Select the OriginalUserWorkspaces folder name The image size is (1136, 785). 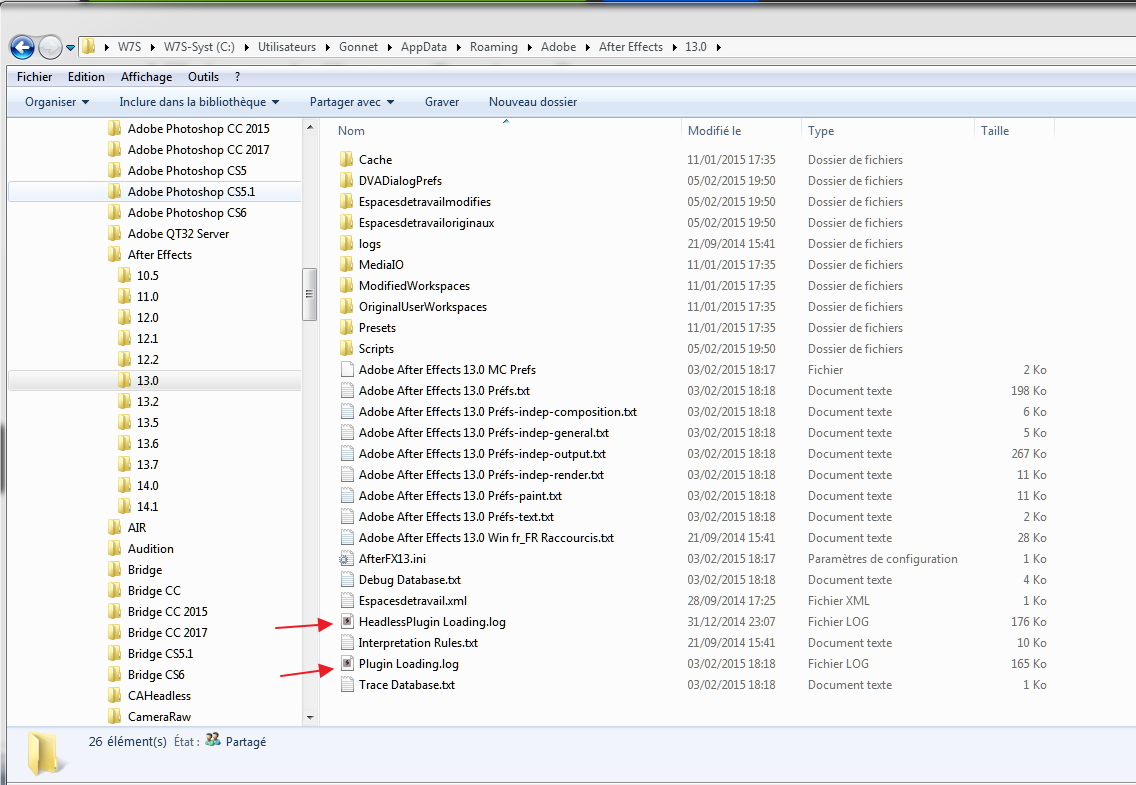point(422,306)
